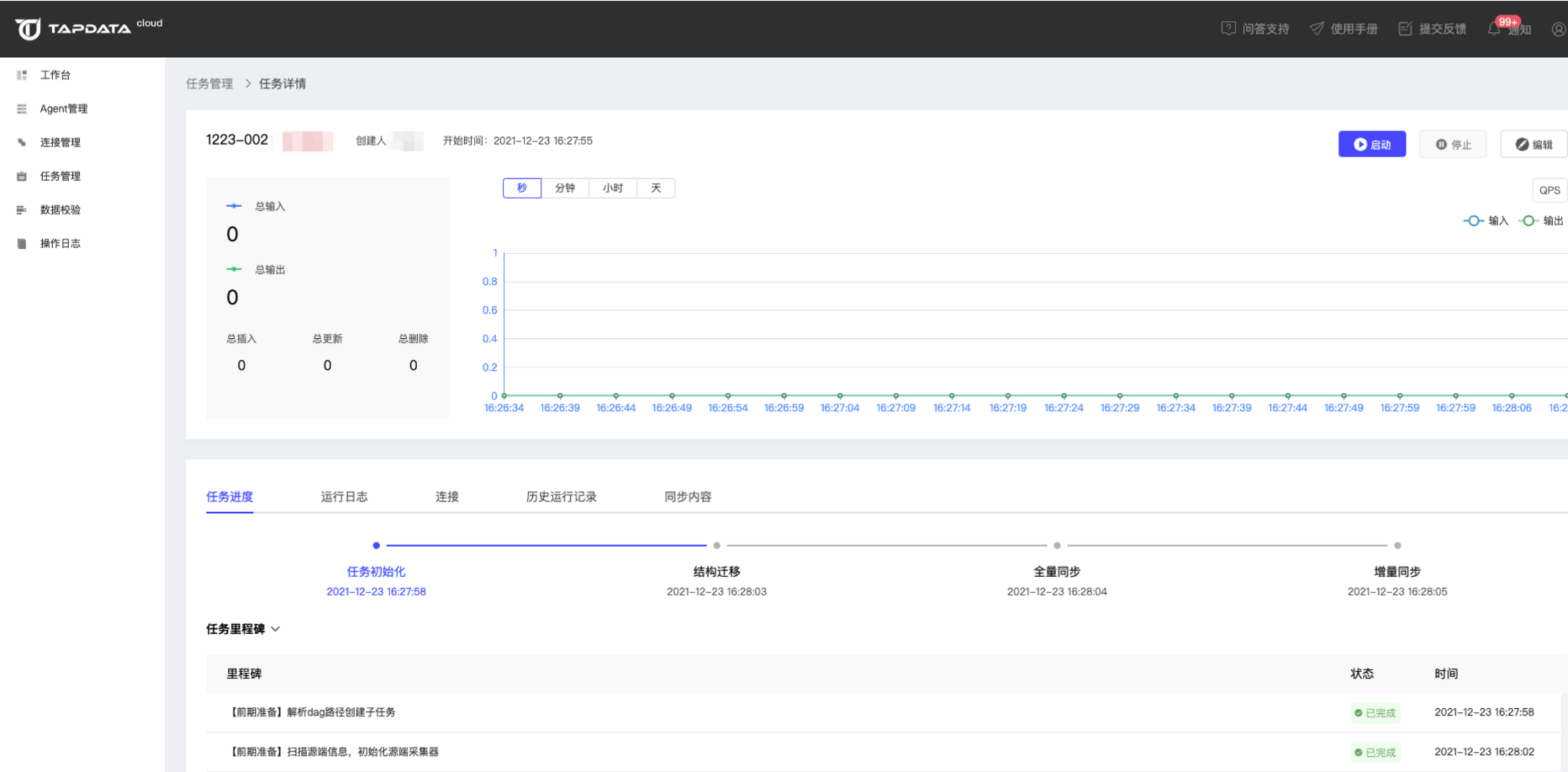Open Agent管理 from sidebar
The height and width of the screenshot is (772, 1568).
click(63, 108)
